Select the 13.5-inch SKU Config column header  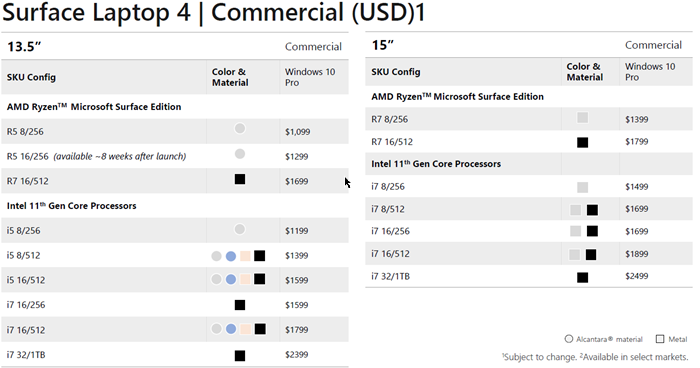click(31, 77)
